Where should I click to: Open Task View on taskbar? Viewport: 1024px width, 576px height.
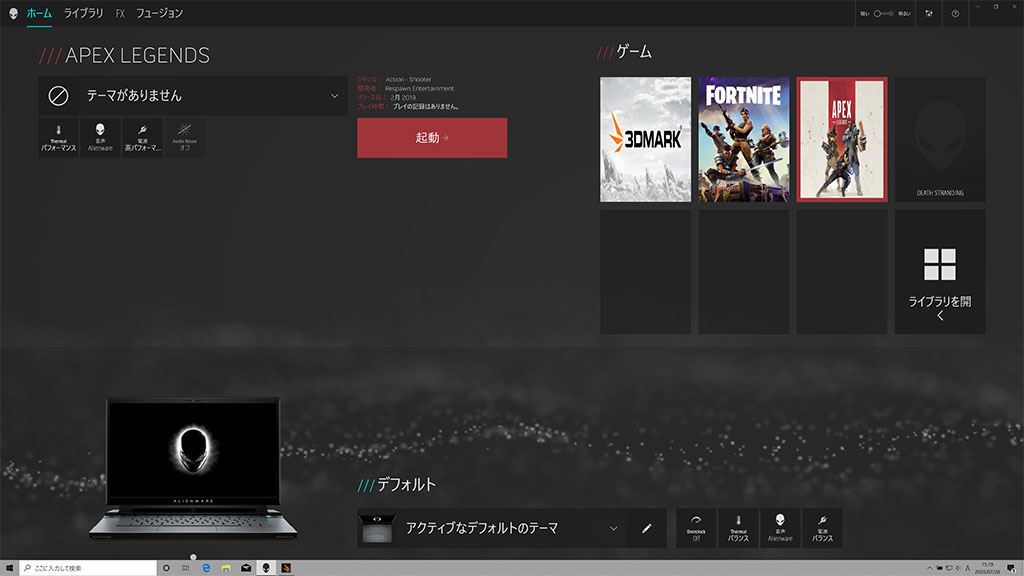185,568
